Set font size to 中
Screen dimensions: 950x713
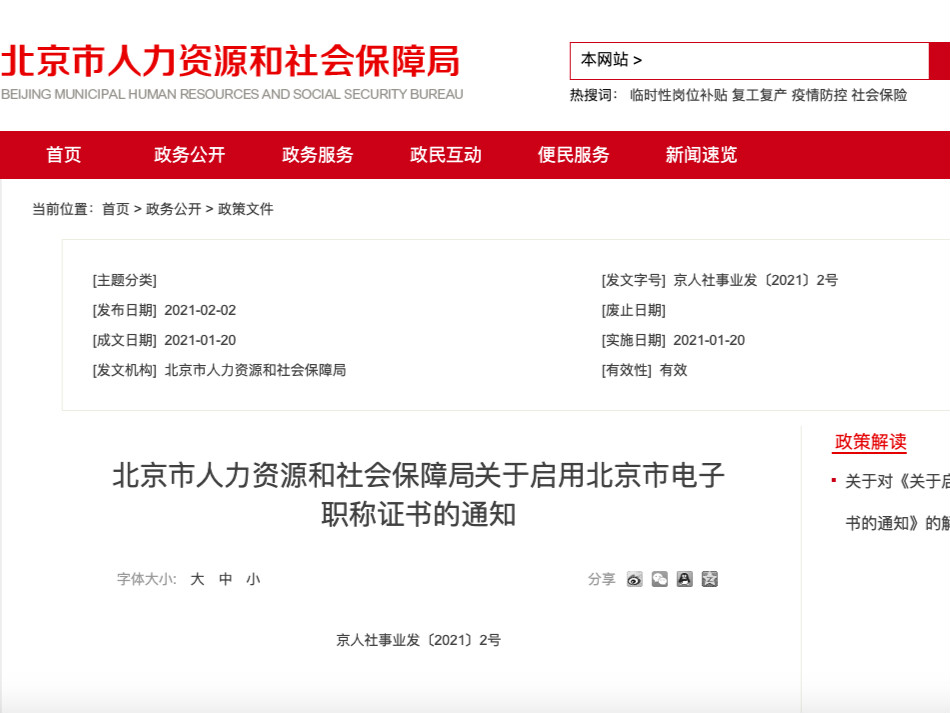click(225, 579)
